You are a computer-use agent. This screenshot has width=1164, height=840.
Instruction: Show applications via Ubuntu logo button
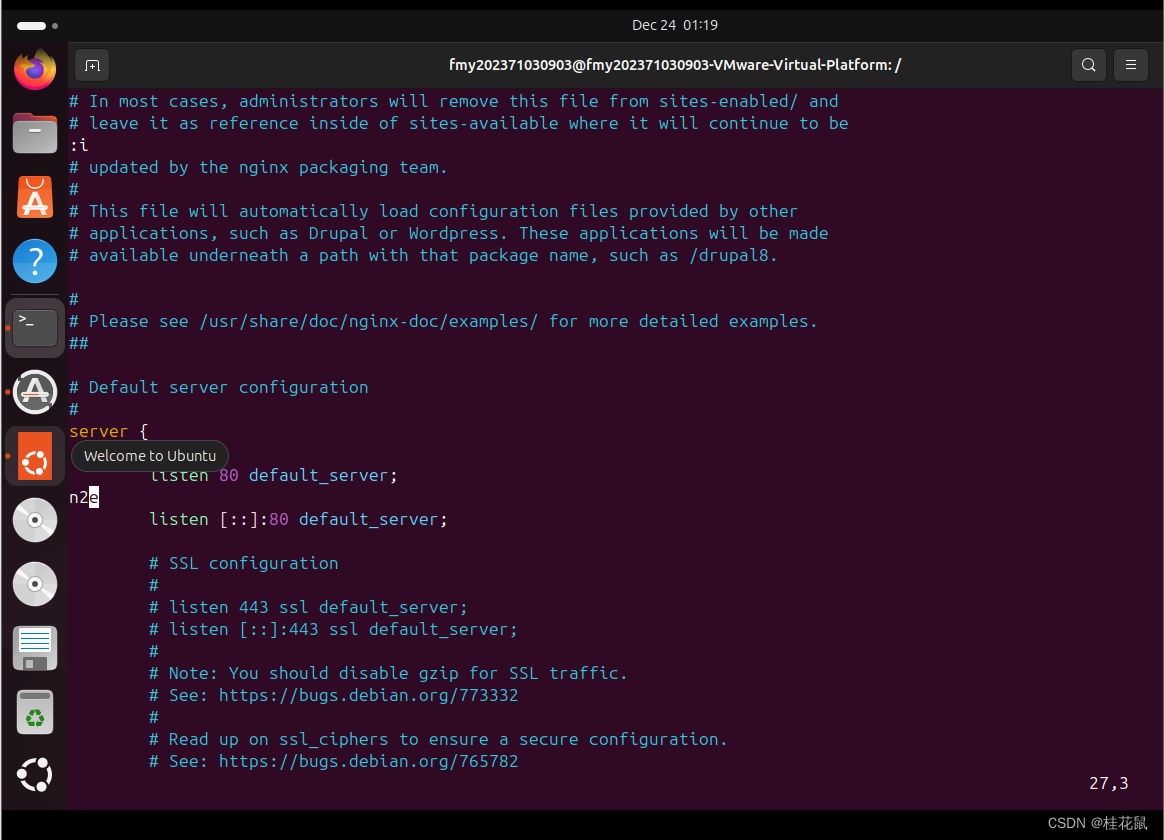pos(35,775)
